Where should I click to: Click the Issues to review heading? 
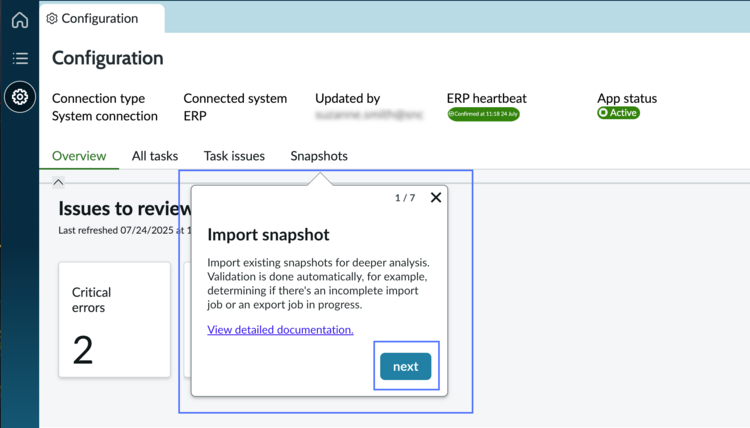tap(125, 209)
